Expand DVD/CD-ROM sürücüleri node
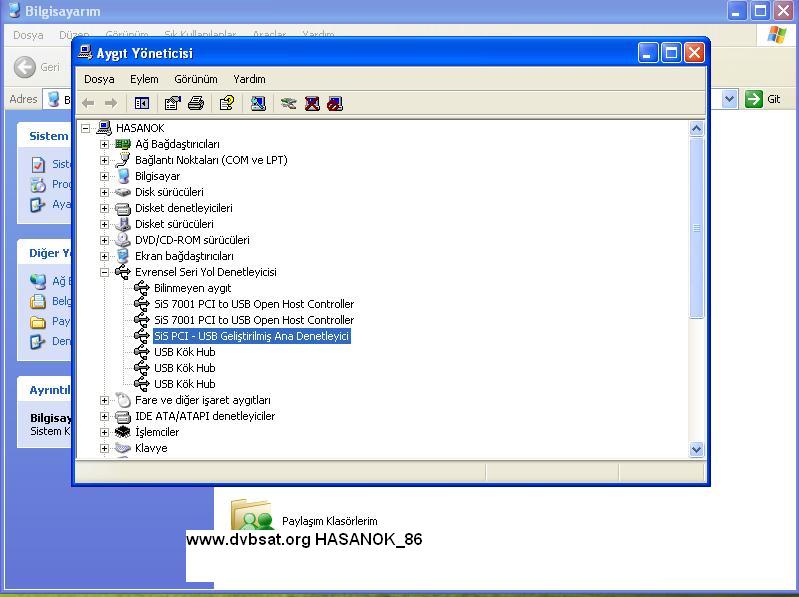 click(104, 240)
